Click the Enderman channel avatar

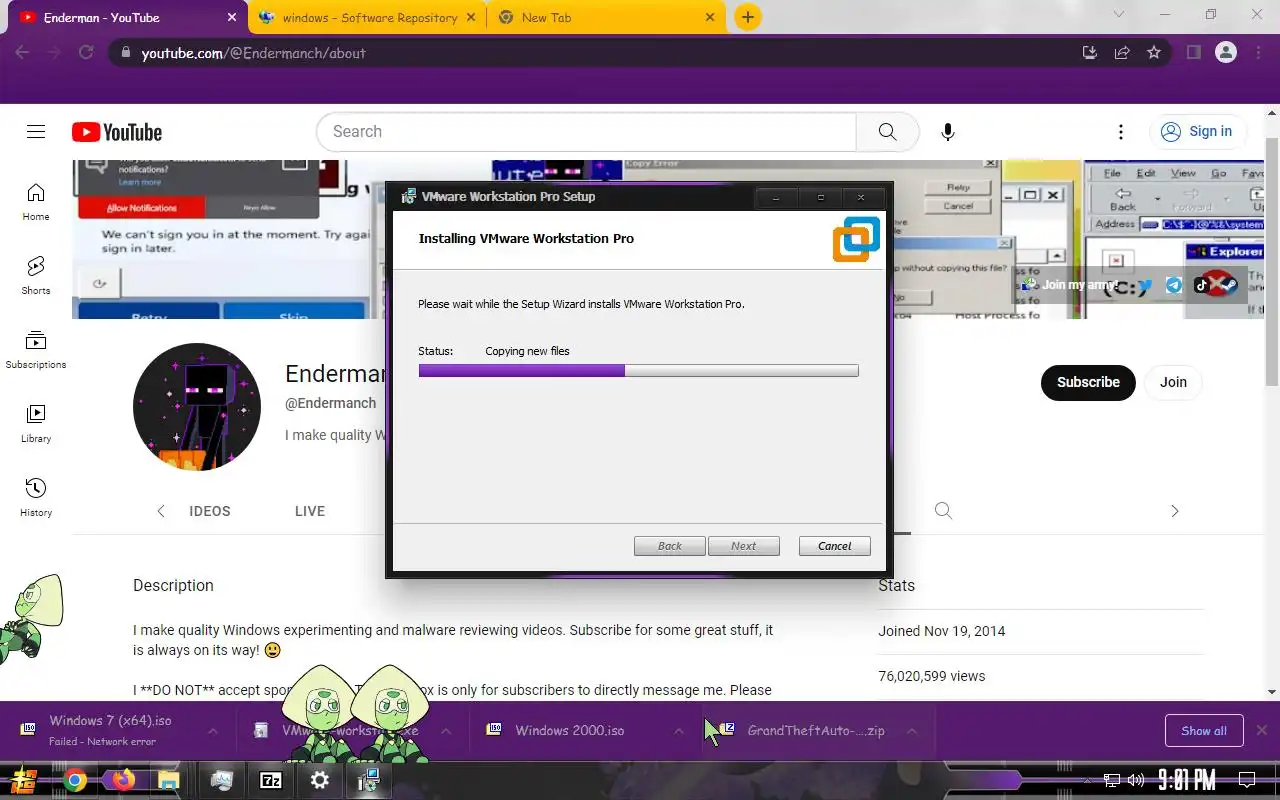pyautogui.click(x=197, y=407)
